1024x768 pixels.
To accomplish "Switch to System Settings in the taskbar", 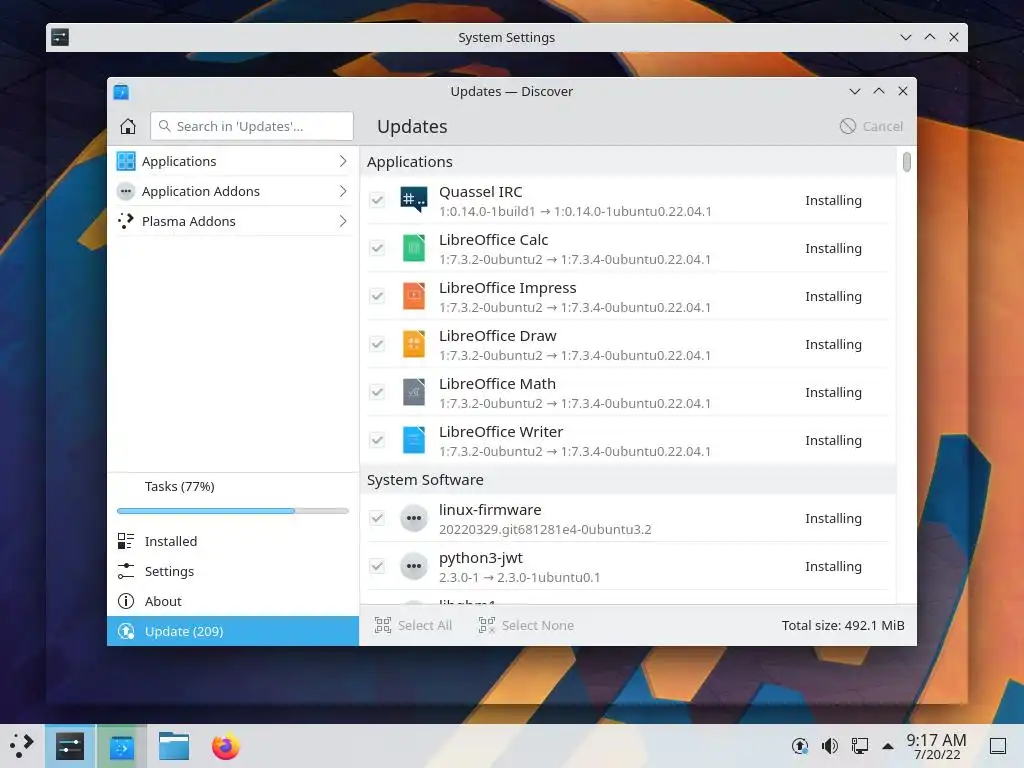I will pyautogui.click(x=70, y=746).
